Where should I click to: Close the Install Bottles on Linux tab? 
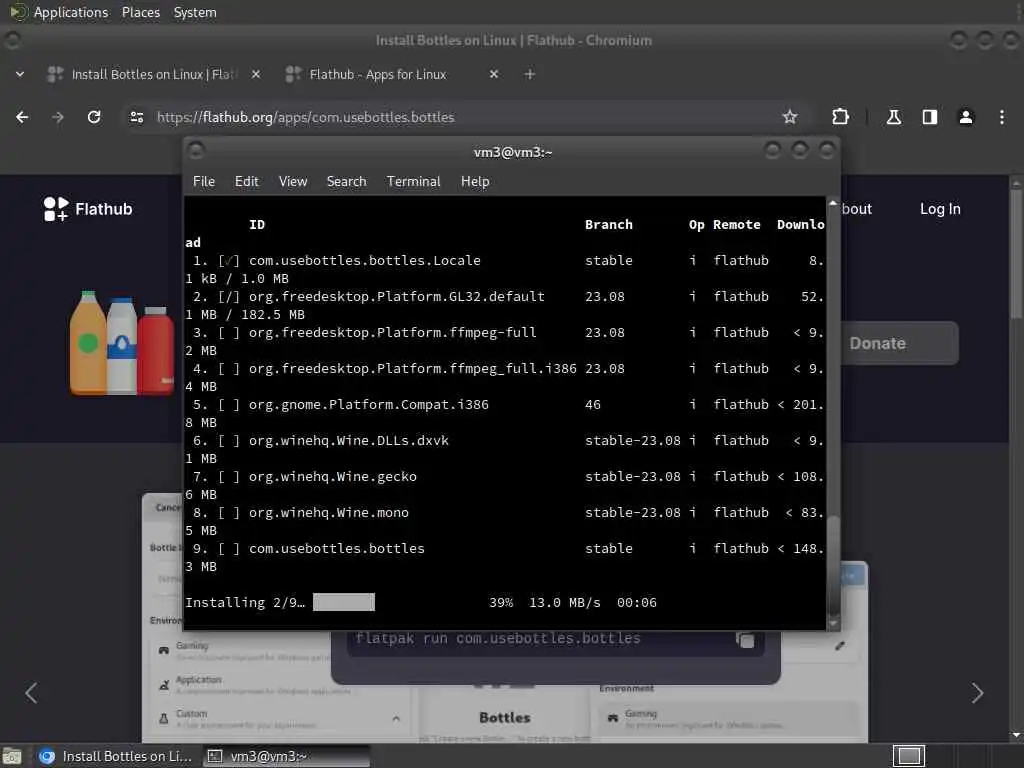coord(256,74)
